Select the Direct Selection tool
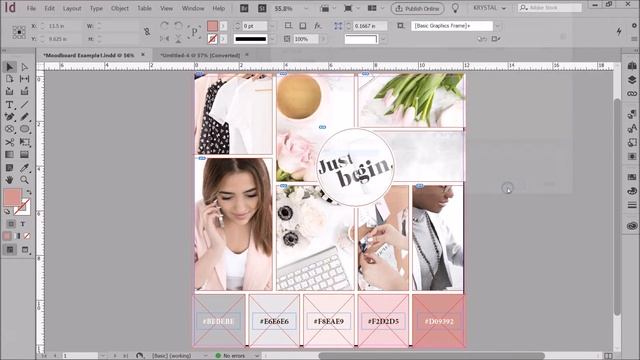This screenshot has width=640, height=360. [x=24, y=67]
